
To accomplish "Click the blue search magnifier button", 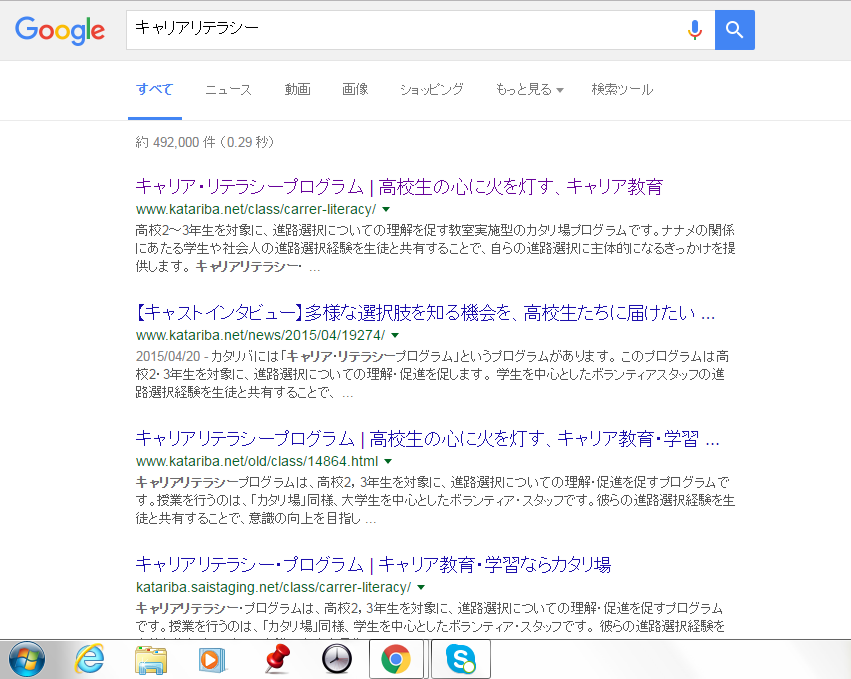I will pos(734,30).
